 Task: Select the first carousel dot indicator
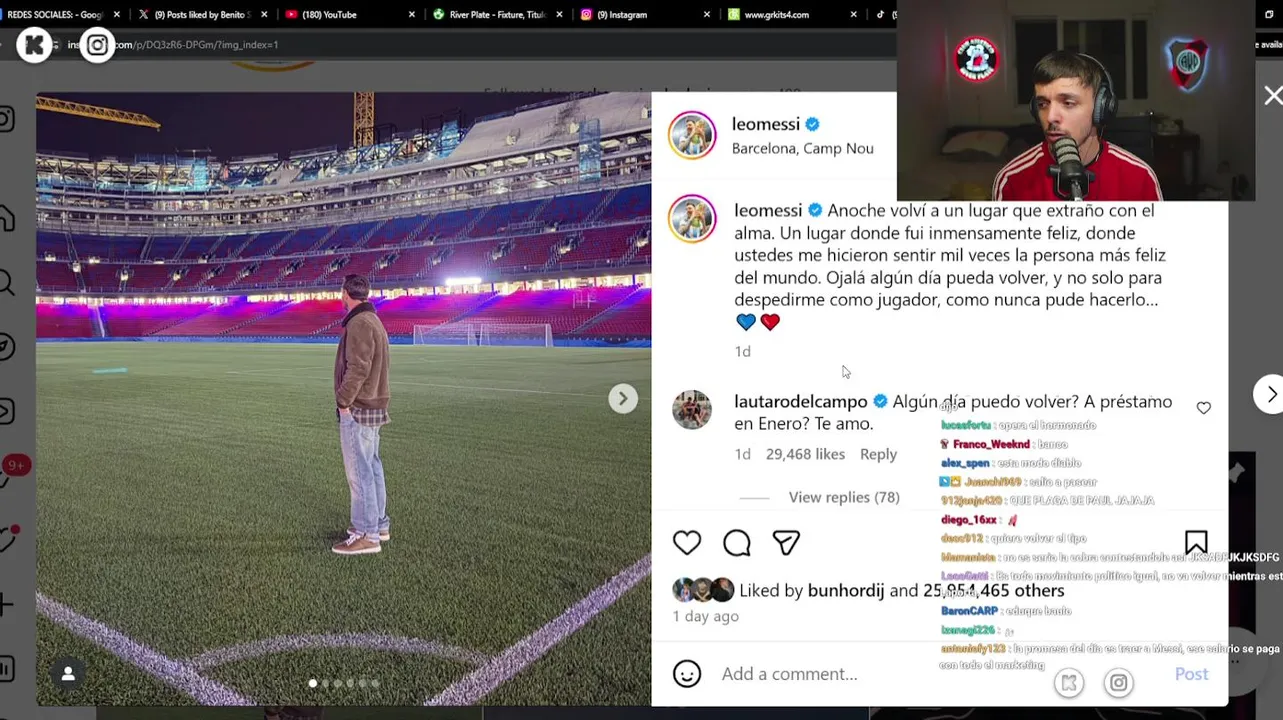point(313,683)
